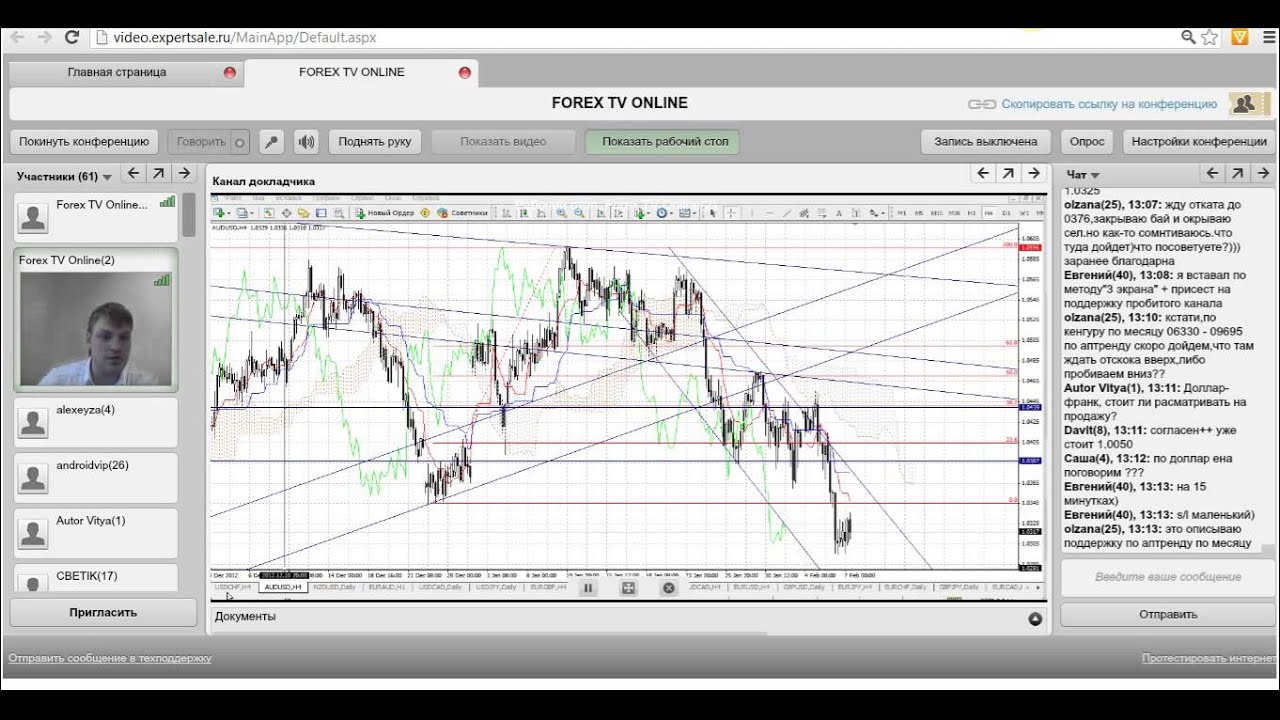This screenshot has width=1280, height=720.
Task: Pop out the Канал докладчика panel
Action: click(x=1009, y=174)
